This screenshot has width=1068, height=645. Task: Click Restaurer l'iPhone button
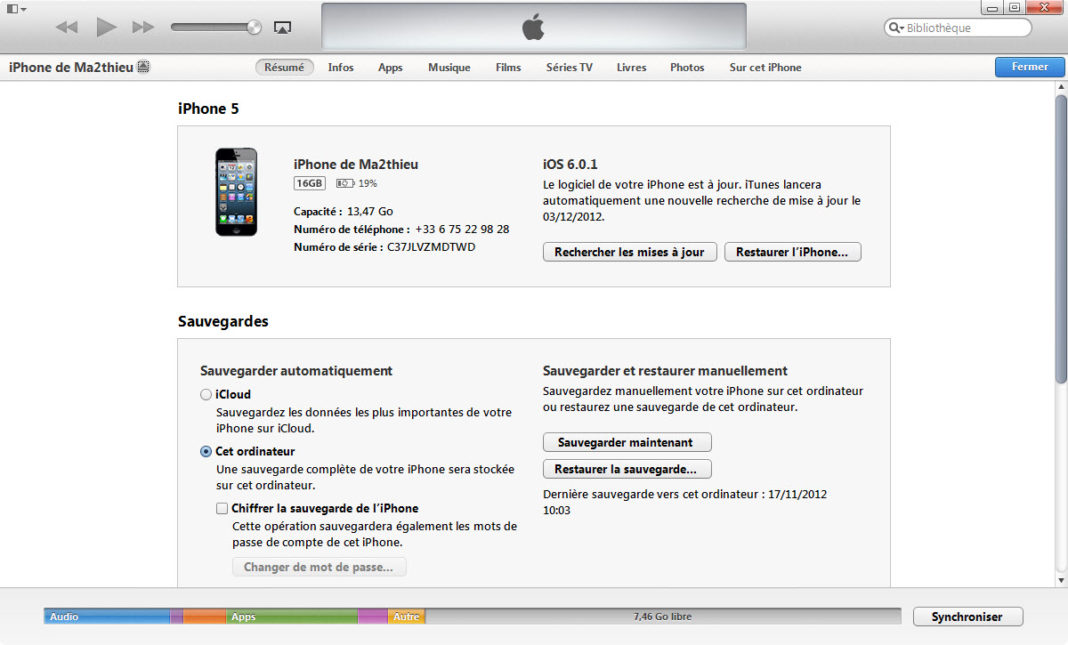[792, 252]
